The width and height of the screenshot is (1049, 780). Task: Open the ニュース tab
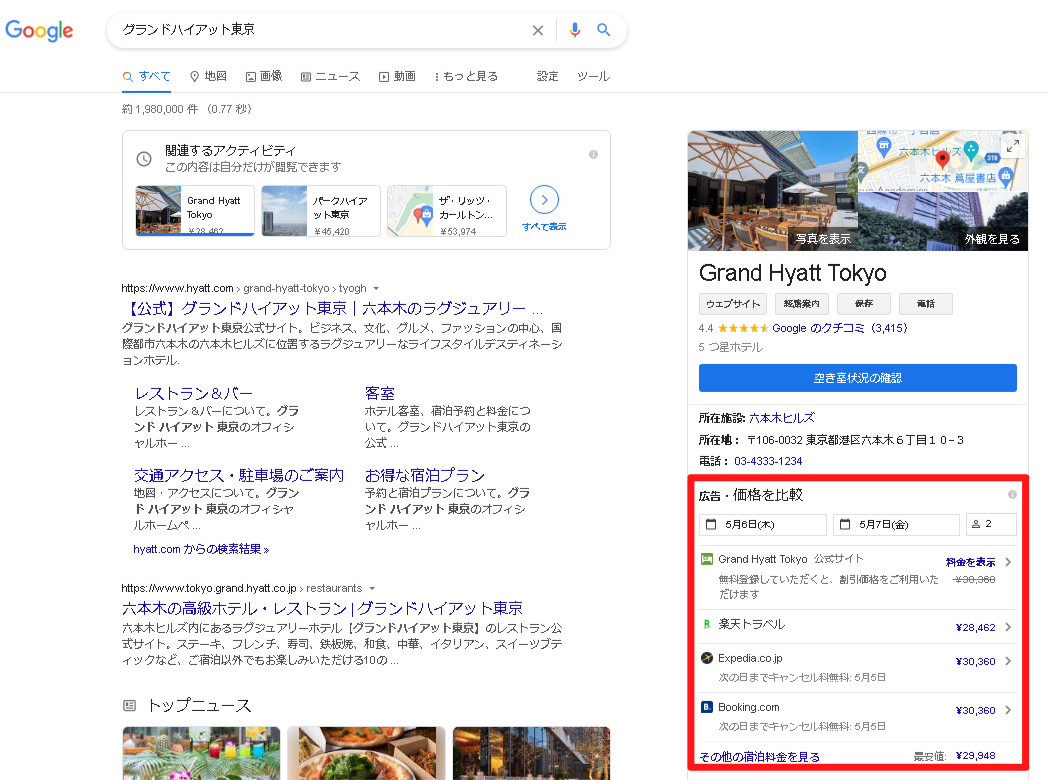(x=330, y=76)
